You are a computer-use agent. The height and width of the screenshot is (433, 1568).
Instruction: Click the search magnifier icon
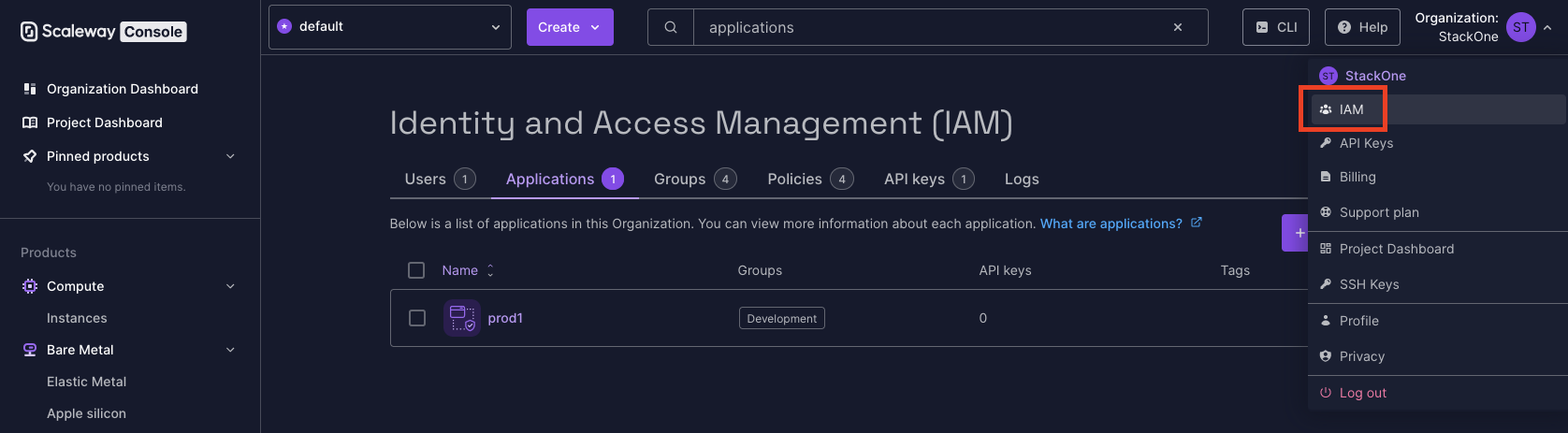point(671,27)
